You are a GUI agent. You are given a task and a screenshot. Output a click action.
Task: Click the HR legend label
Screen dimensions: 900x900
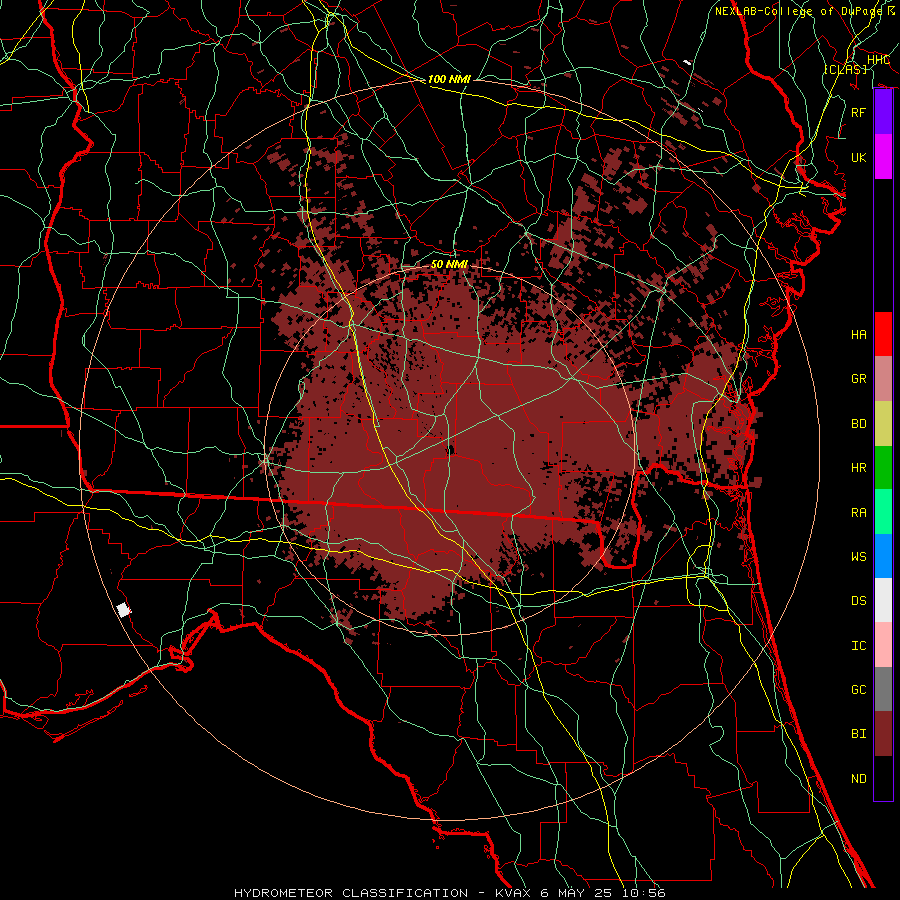tap(858, 468)
